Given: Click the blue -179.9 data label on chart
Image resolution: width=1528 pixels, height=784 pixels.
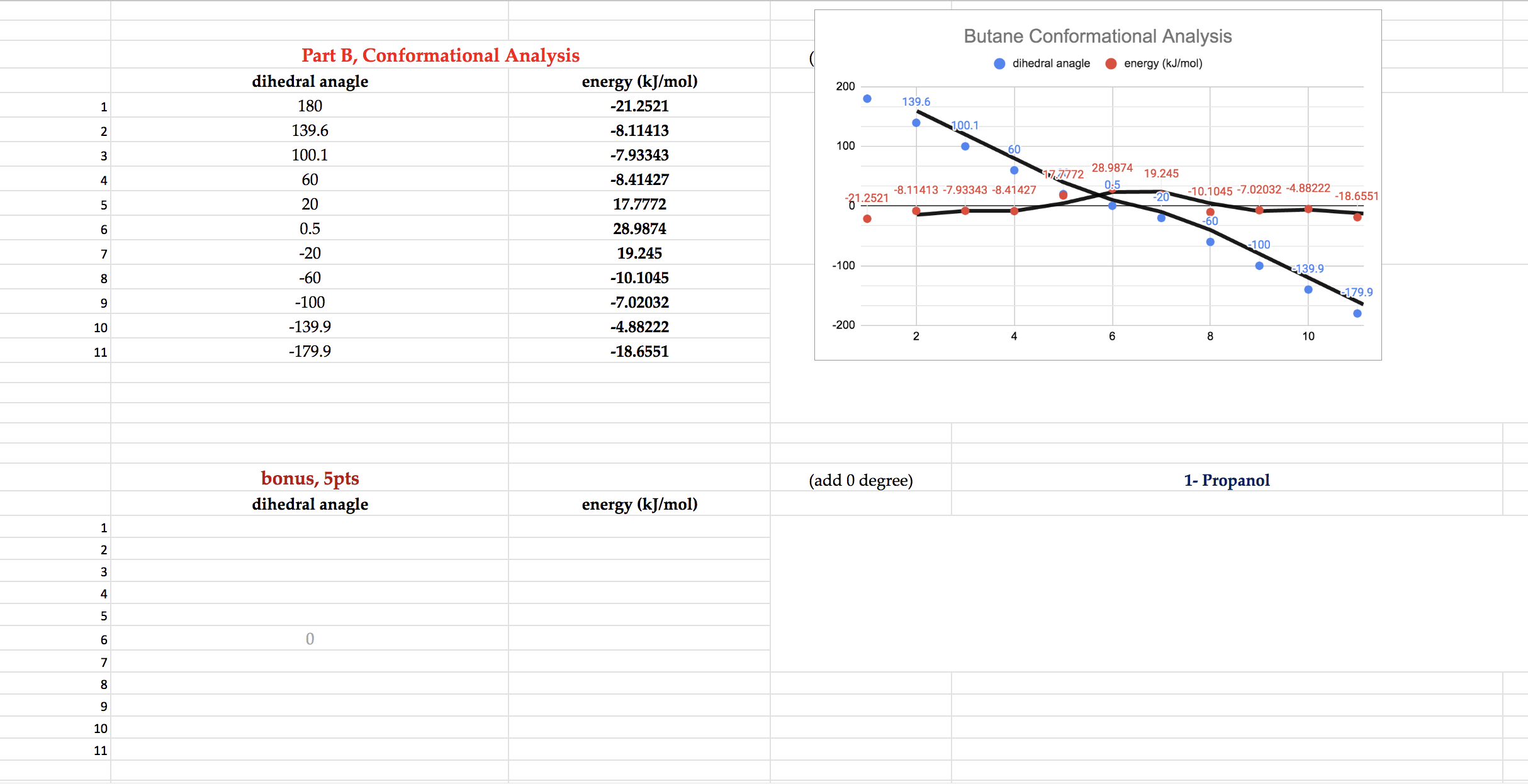Looking at the screenshot, I should [1358, 292].
